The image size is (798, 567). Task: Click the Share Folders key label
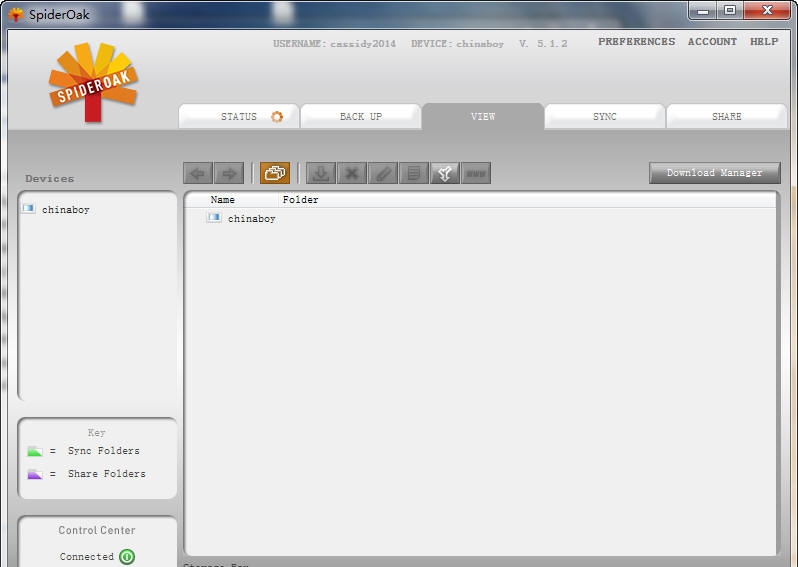click(x=106, y=474)
